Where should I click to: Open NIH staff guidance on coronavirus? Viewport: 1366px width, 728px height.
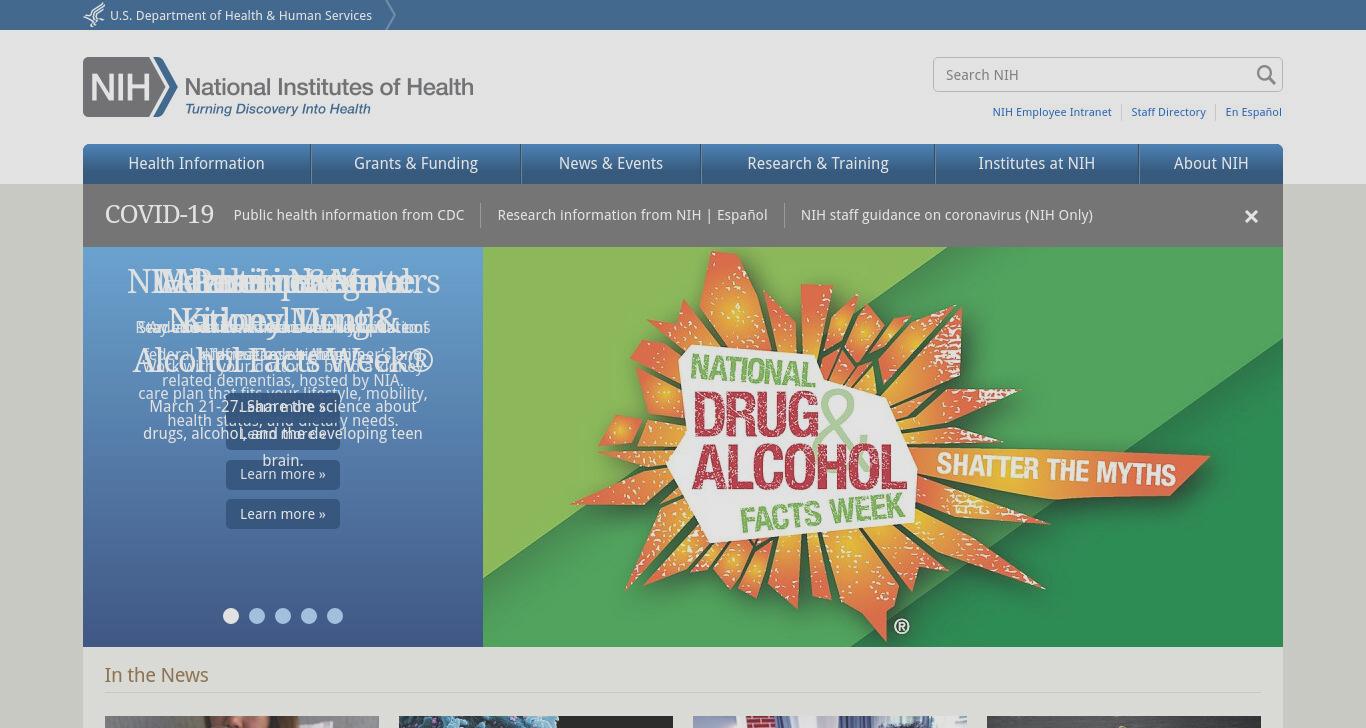947,215
